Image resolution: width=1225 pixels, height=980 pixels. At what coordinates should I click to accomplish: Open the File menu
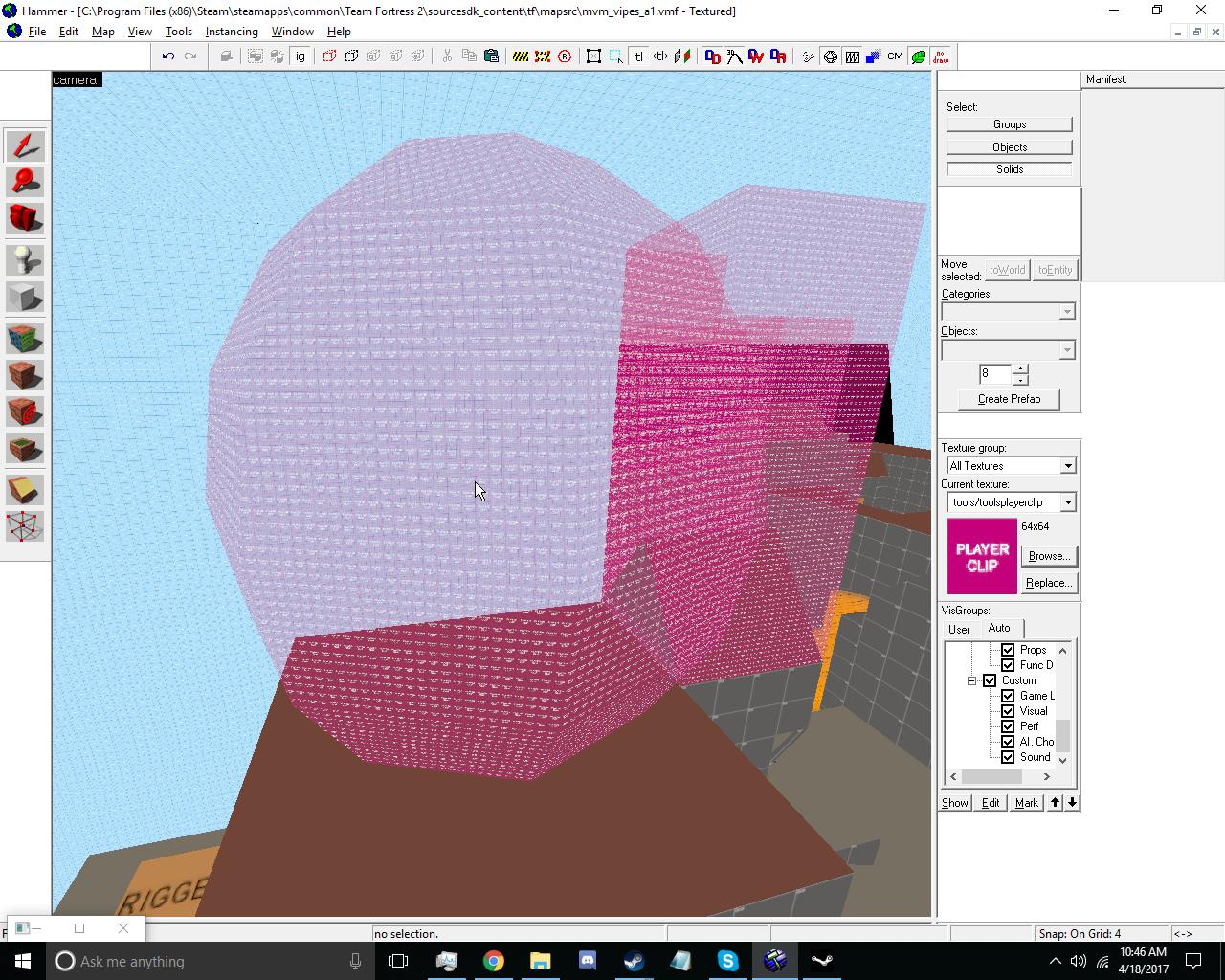(x=37, y=32)
